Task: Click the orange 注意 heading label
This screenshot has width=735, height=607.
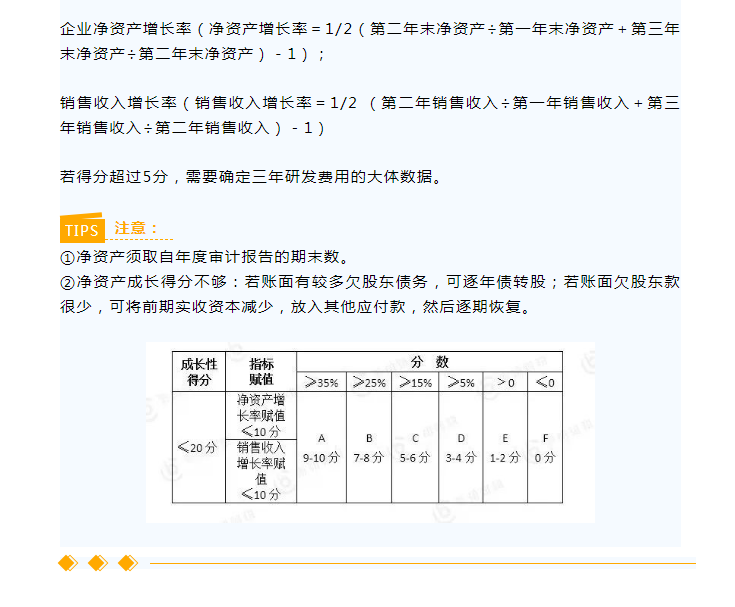Action: pos(136,228)
